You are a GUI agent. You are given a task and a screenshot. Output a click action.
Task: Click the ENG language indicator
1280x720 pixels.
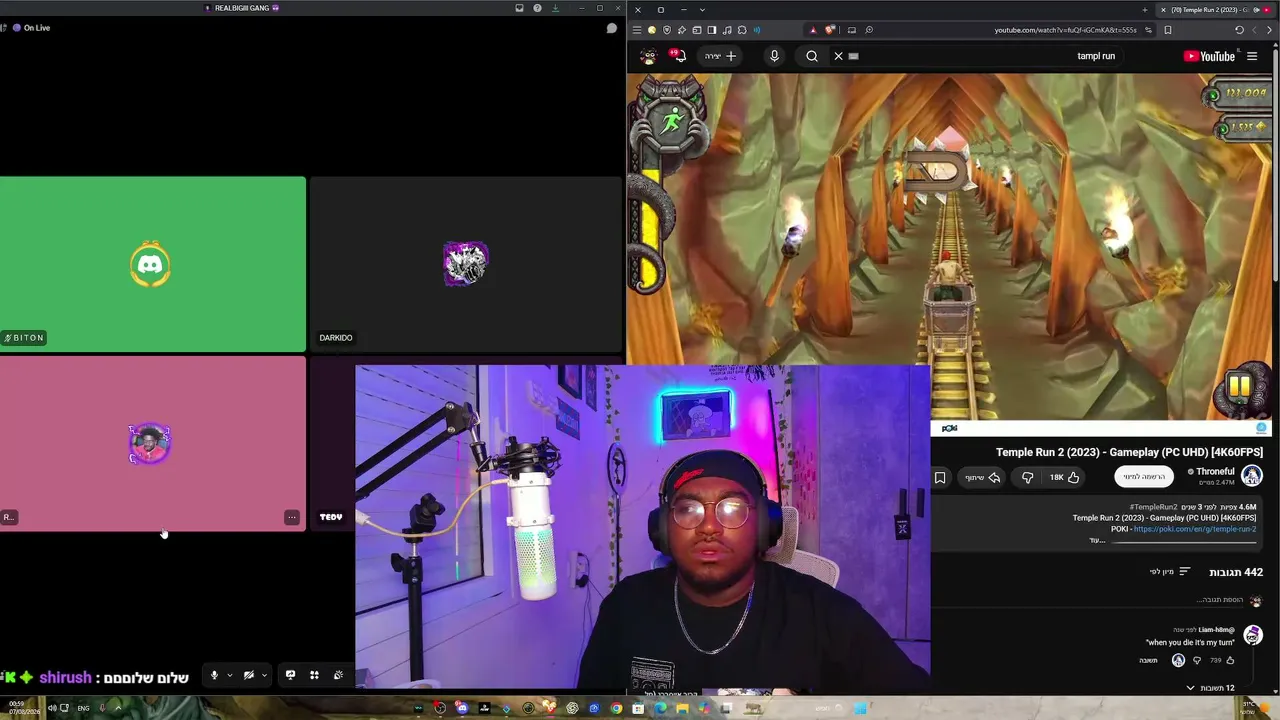83,708
